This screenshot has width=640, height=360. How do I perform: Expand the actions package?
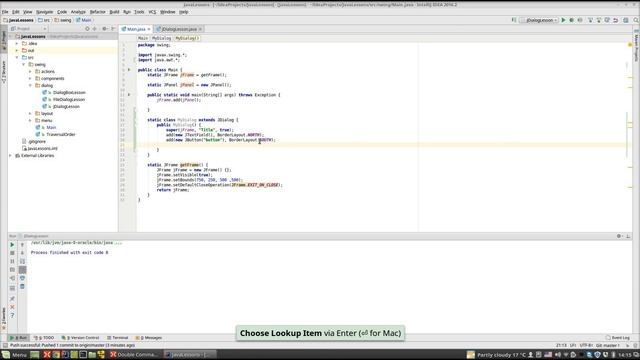[30, 71]
